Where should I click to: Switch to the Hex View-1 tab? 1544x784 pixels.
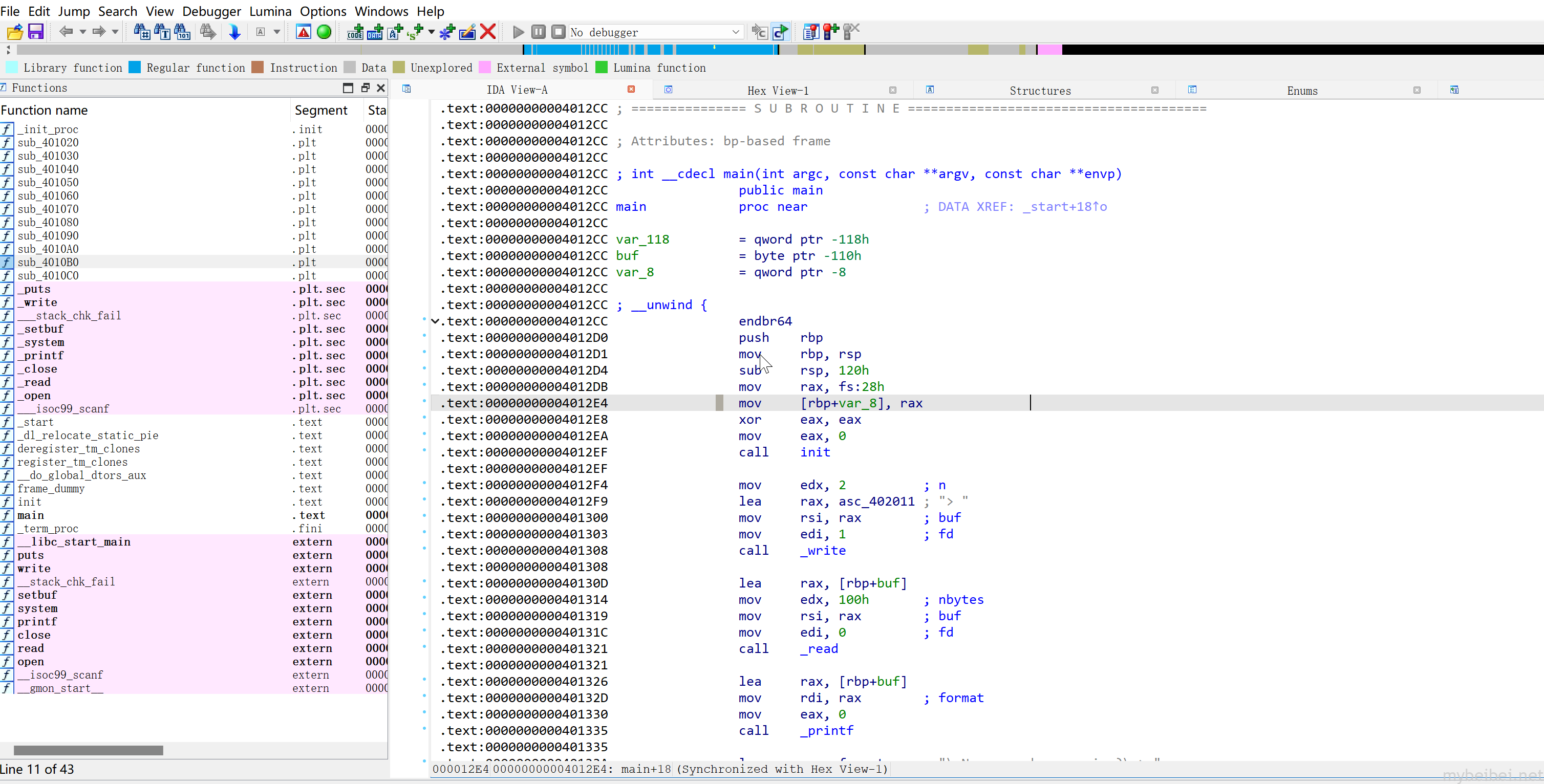(778, 91)
